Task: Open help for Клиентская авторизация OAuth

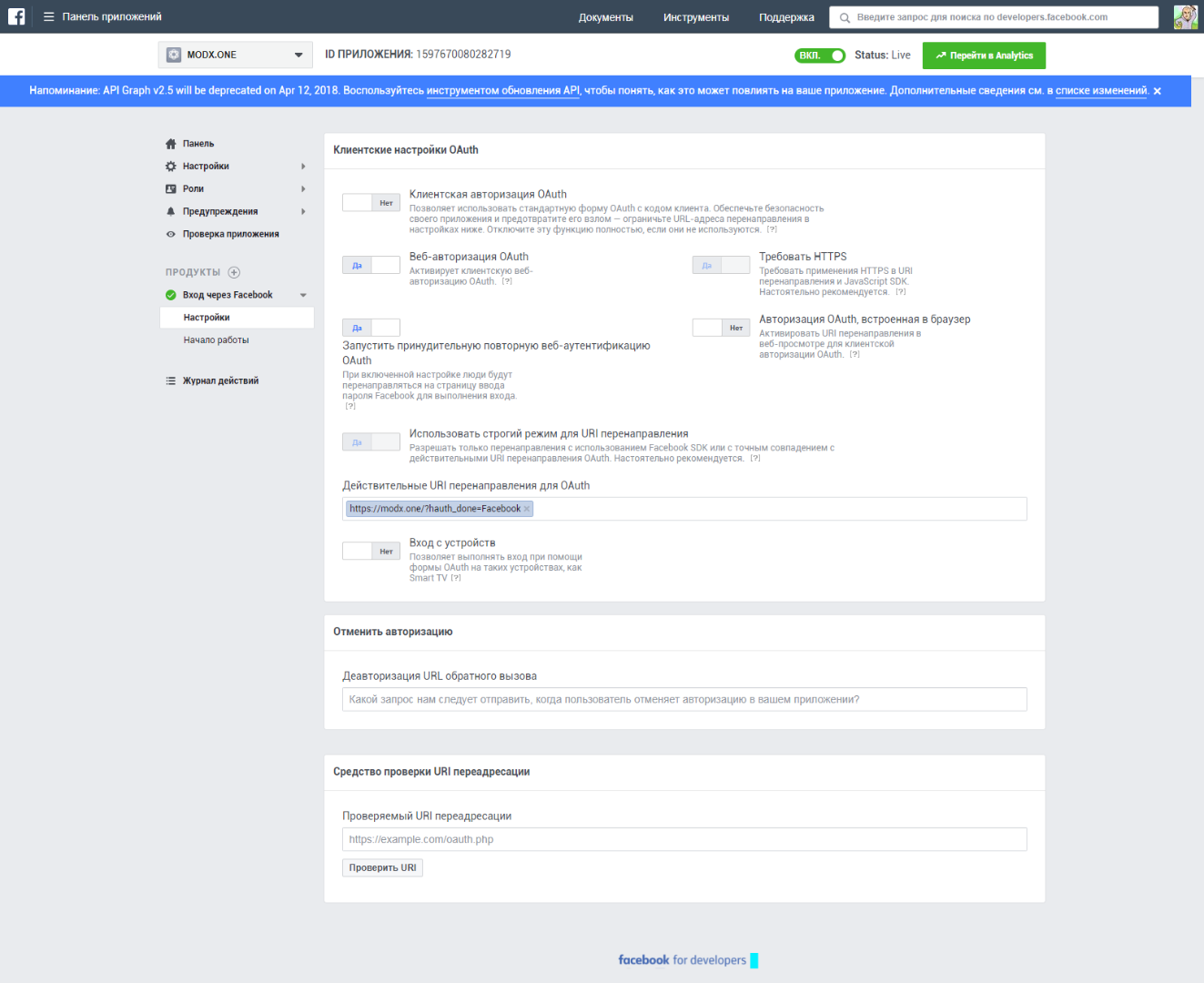Action: tap(772, 229)
